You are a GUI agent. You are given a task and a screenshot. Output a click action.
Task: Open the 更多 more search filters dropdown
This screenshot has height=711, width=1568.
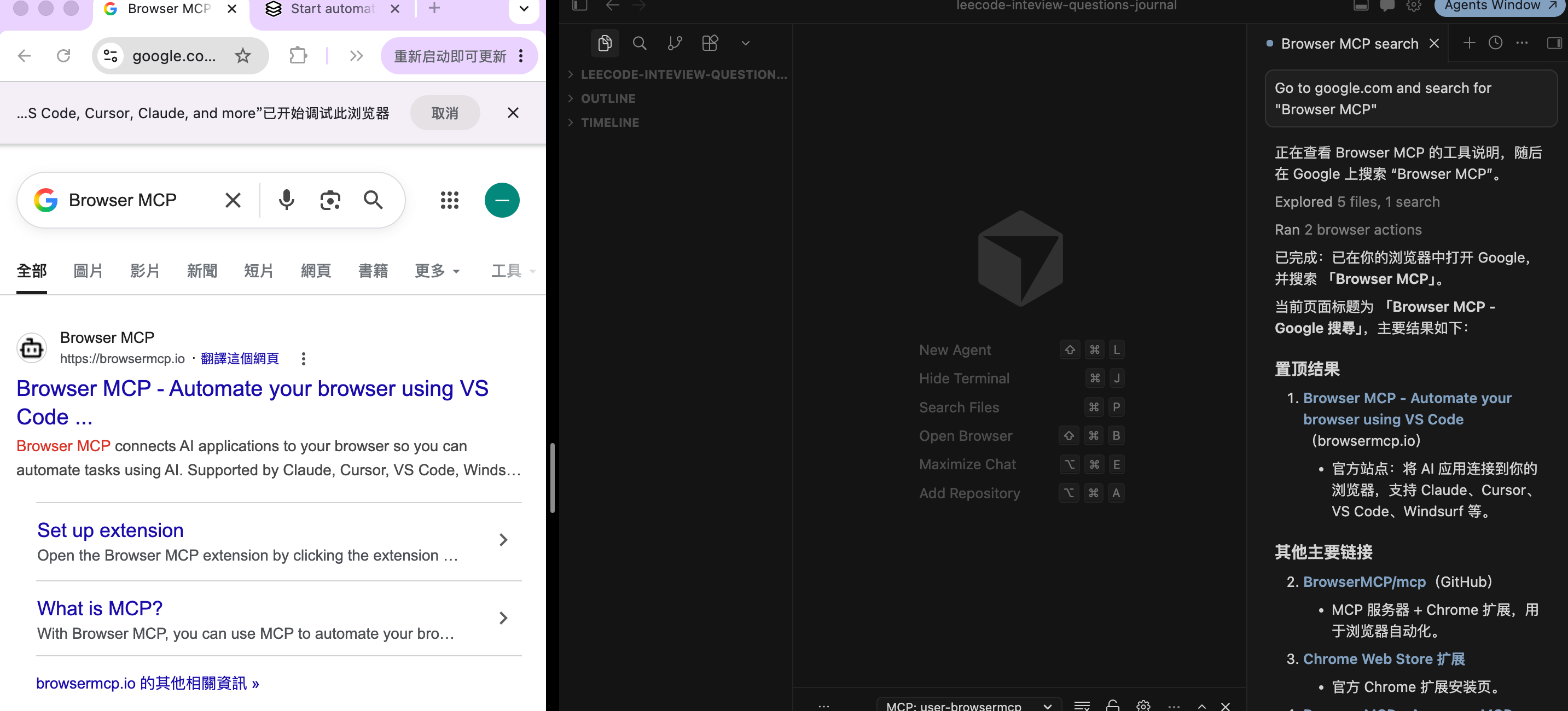point(437,271)
